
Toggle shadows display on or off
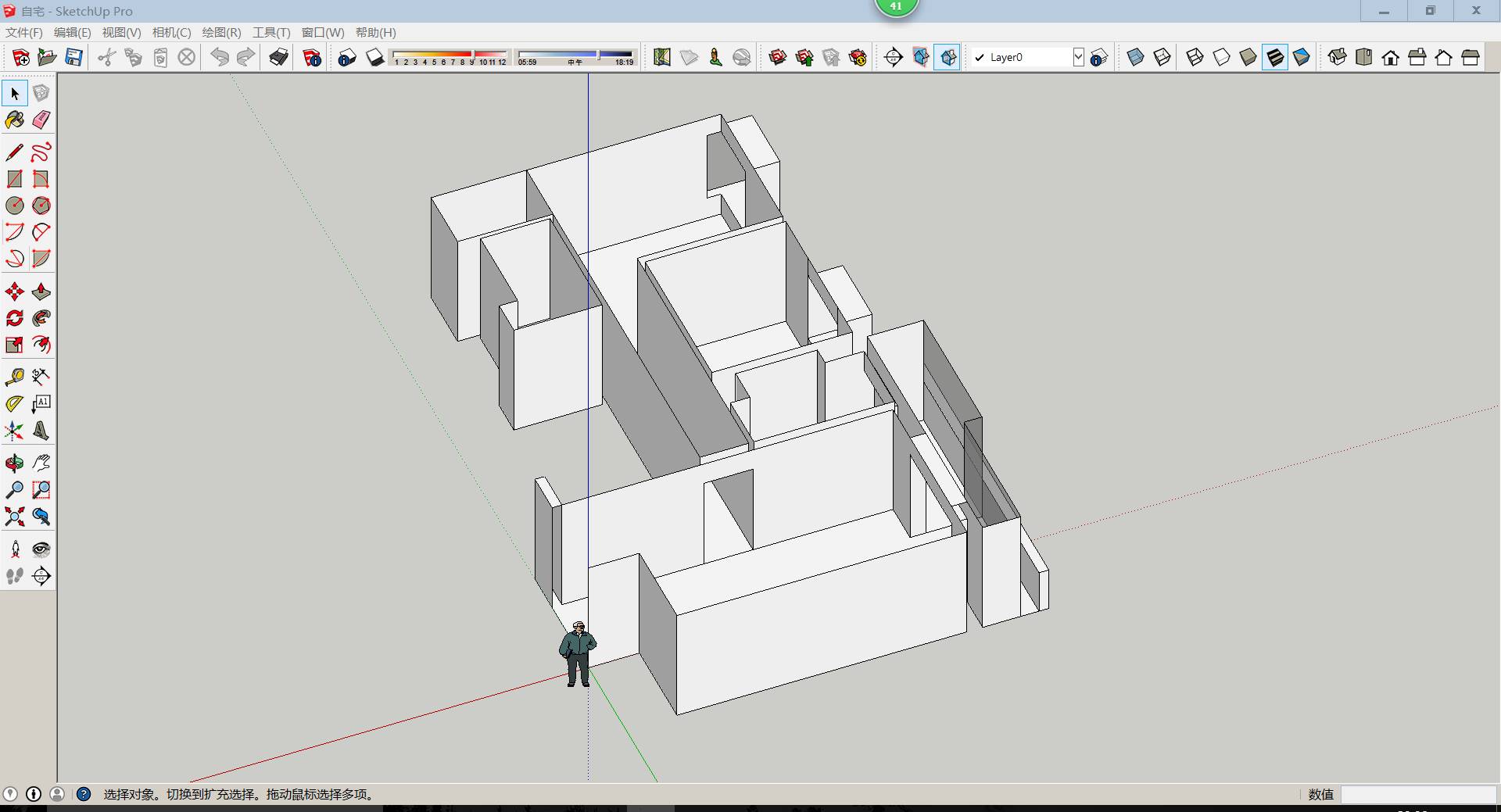click(x=374, y=57)
